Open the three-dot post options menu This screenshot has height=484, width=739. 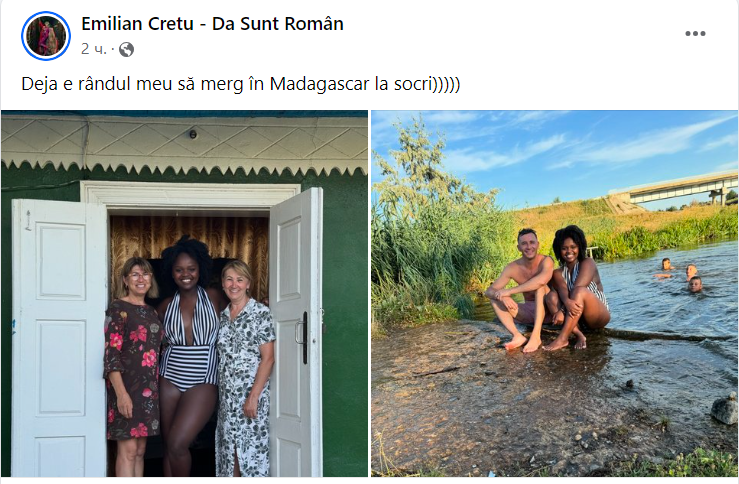coord(695,33)
